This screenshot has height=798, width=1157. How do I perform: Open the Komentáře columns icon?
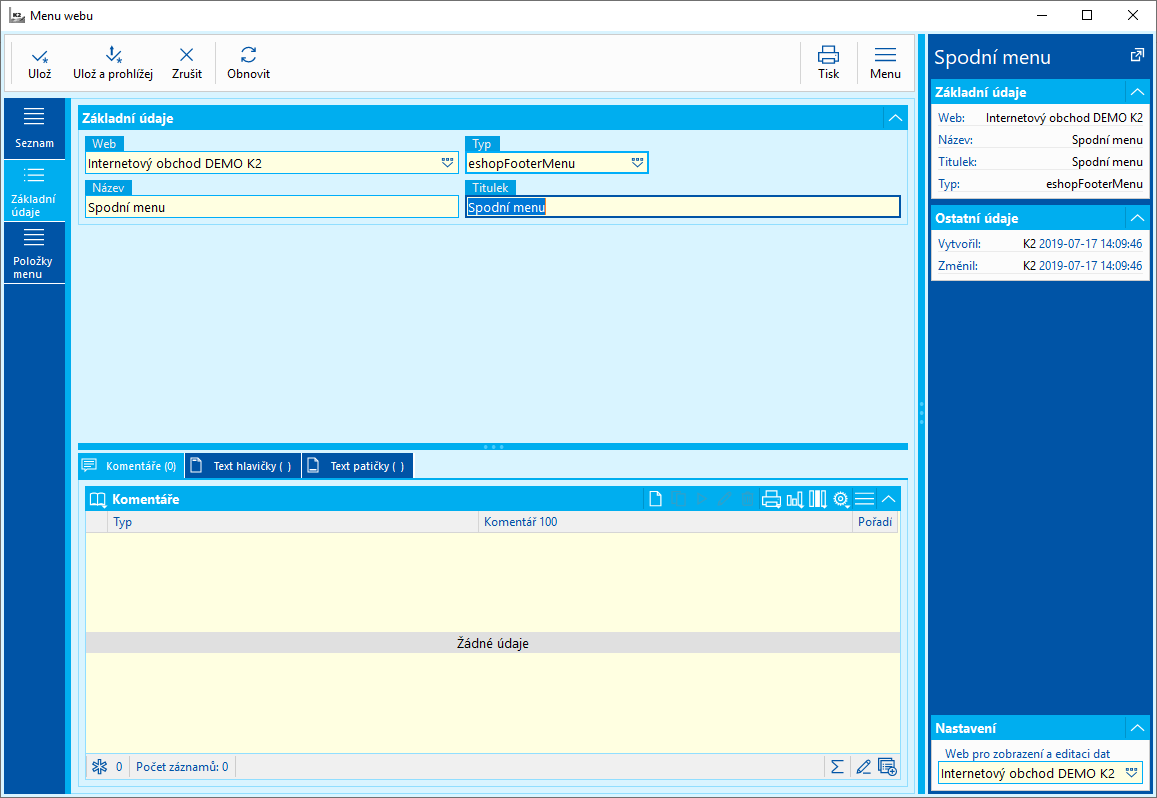pyautogui.click(x=818, y=499)
